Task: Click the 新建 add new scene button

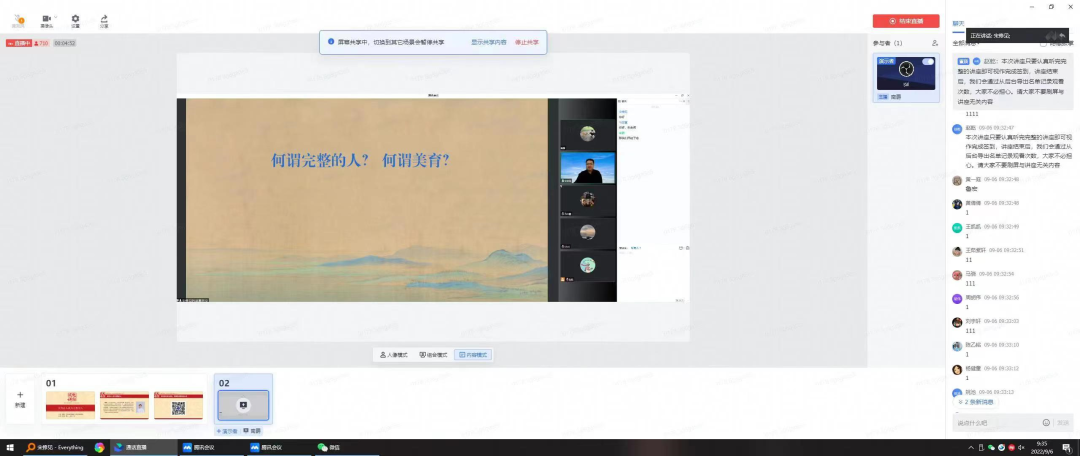Action: click(x=20, y=398)
